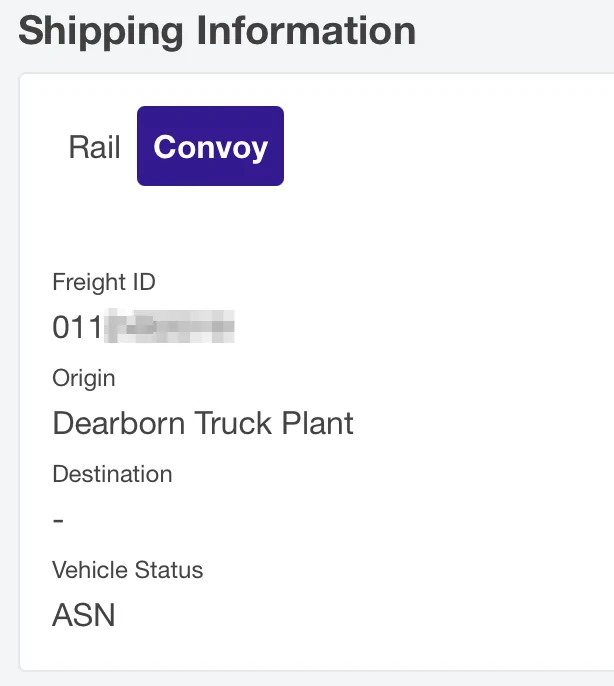Click the word Vehicle in the status label
The height and width of the screenshot is (686, 614).
[88, 570]
